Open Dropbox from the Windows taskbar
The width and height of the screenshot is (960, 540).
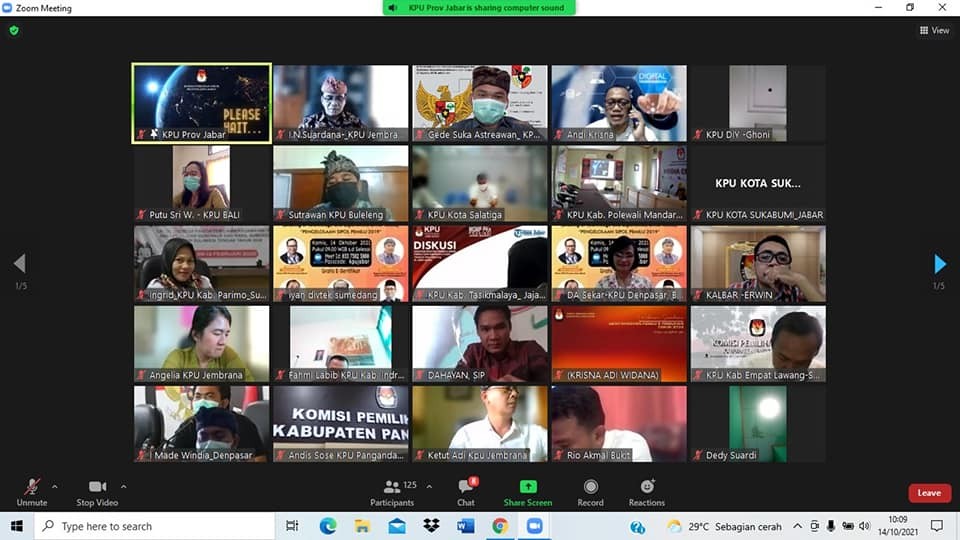(431, 526)
